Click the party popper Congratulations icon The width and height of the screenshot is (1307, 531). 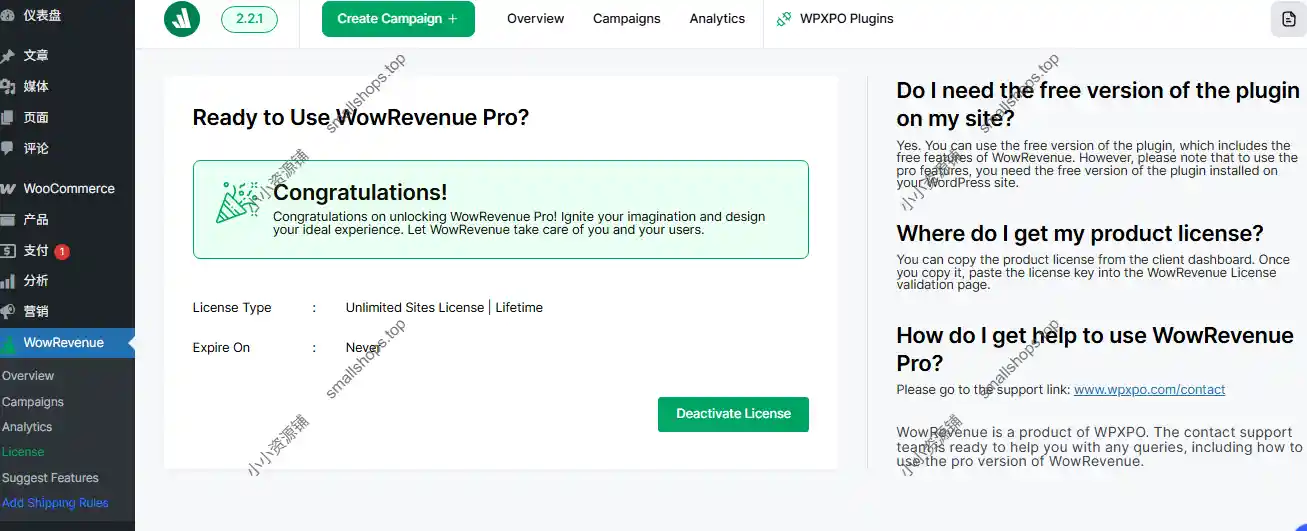click(238, 202)
